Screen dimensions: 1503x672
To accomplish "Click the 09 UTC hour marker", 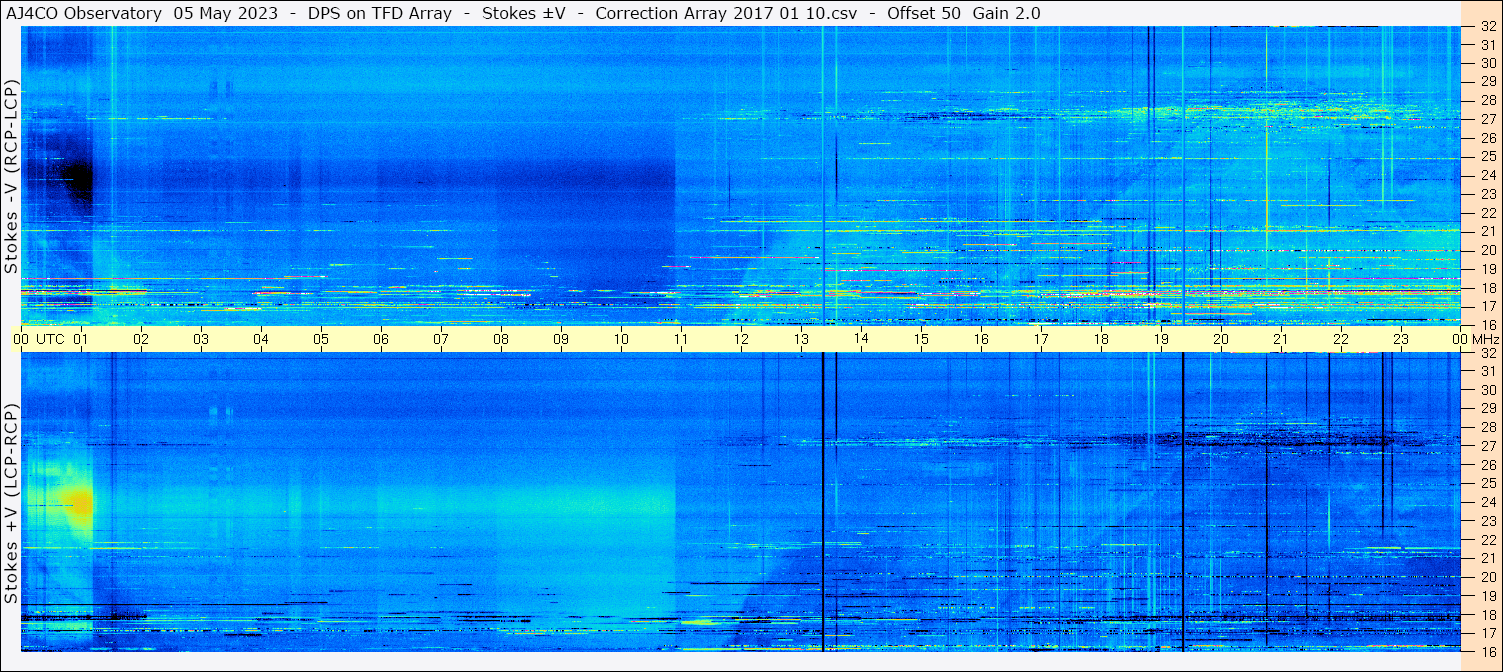I will 561,339.
